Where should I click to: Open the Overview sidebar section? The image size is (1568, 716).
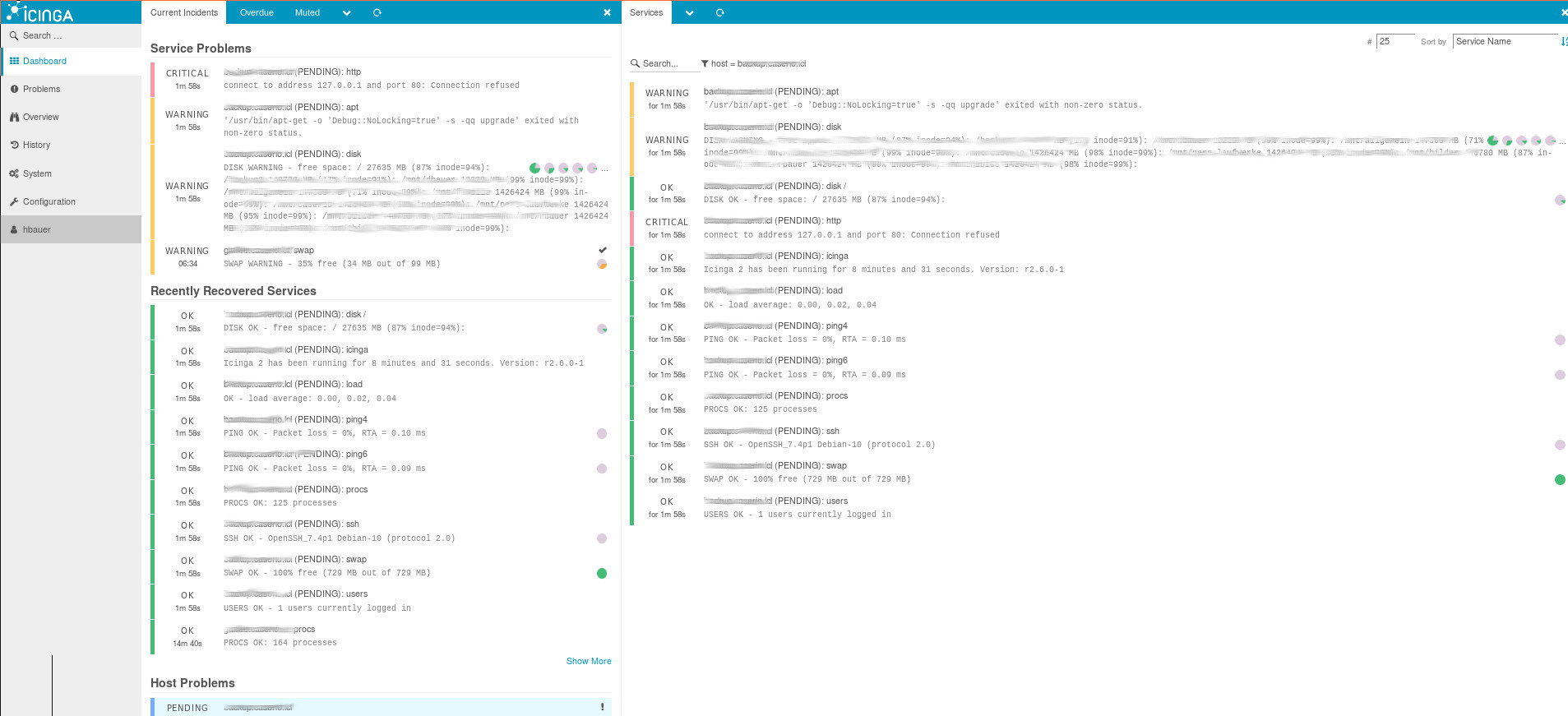tap(40, 117)
